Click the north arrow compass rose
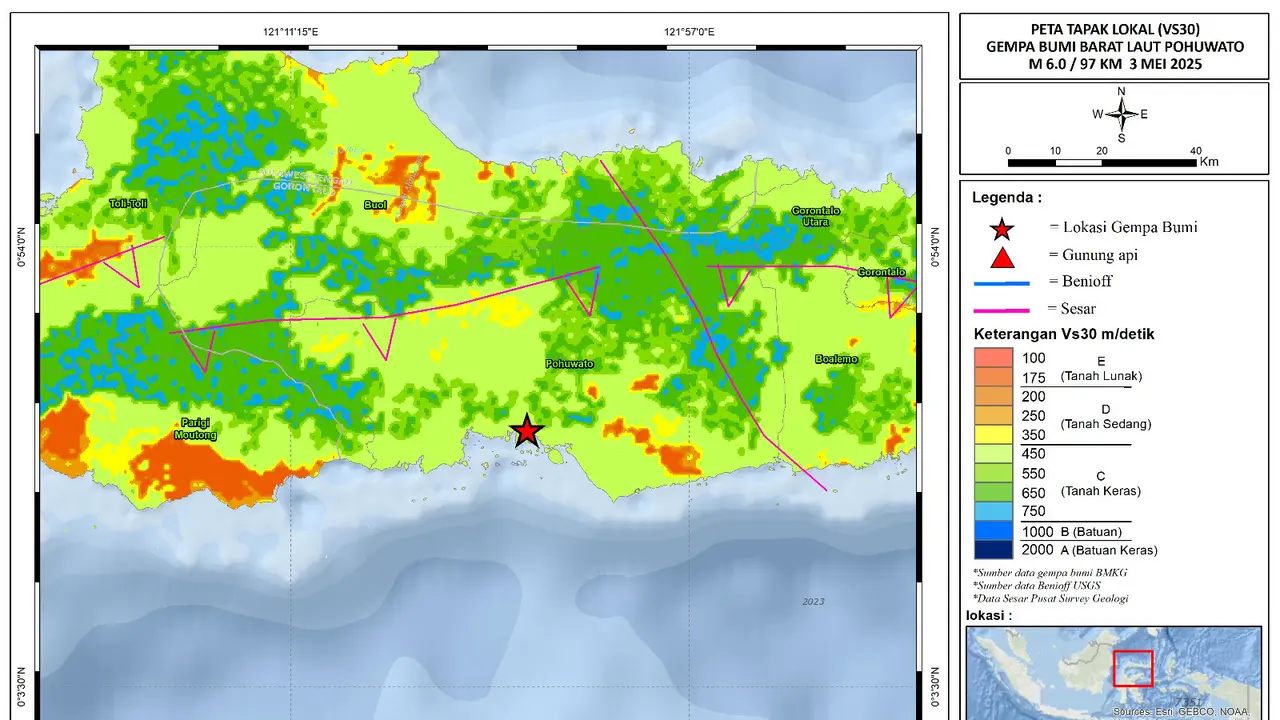The width and height of the screenshot is (1280, 720). click(1121, 114)
